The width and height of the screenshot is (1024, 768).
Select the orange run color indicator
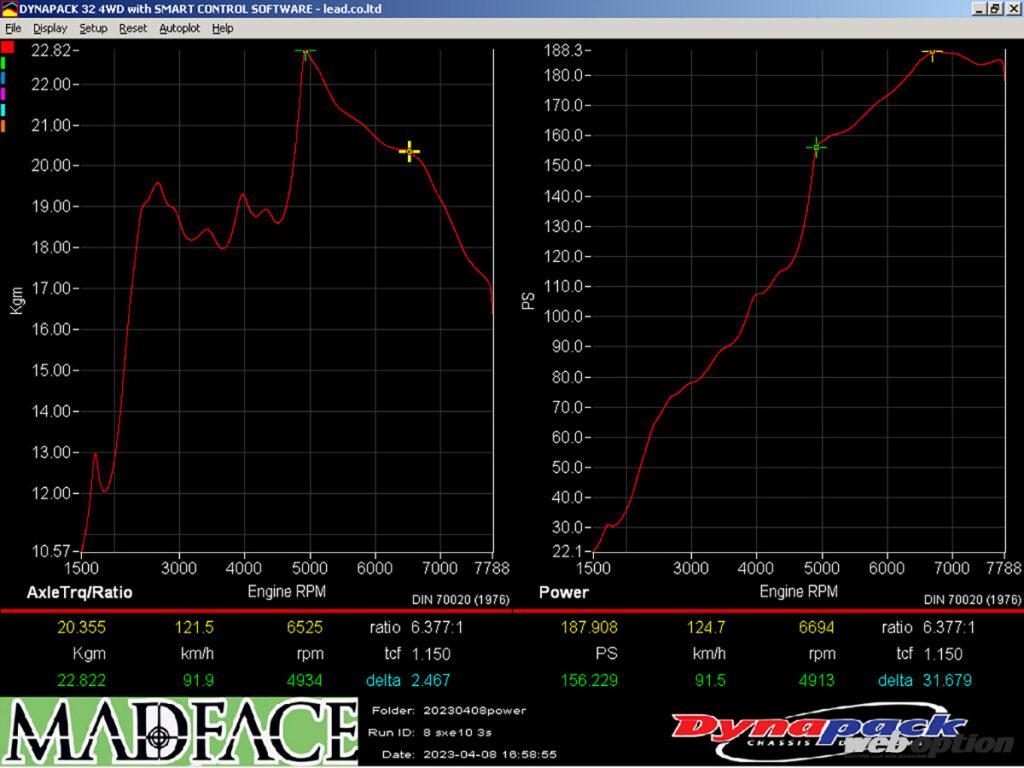(4, 126)
